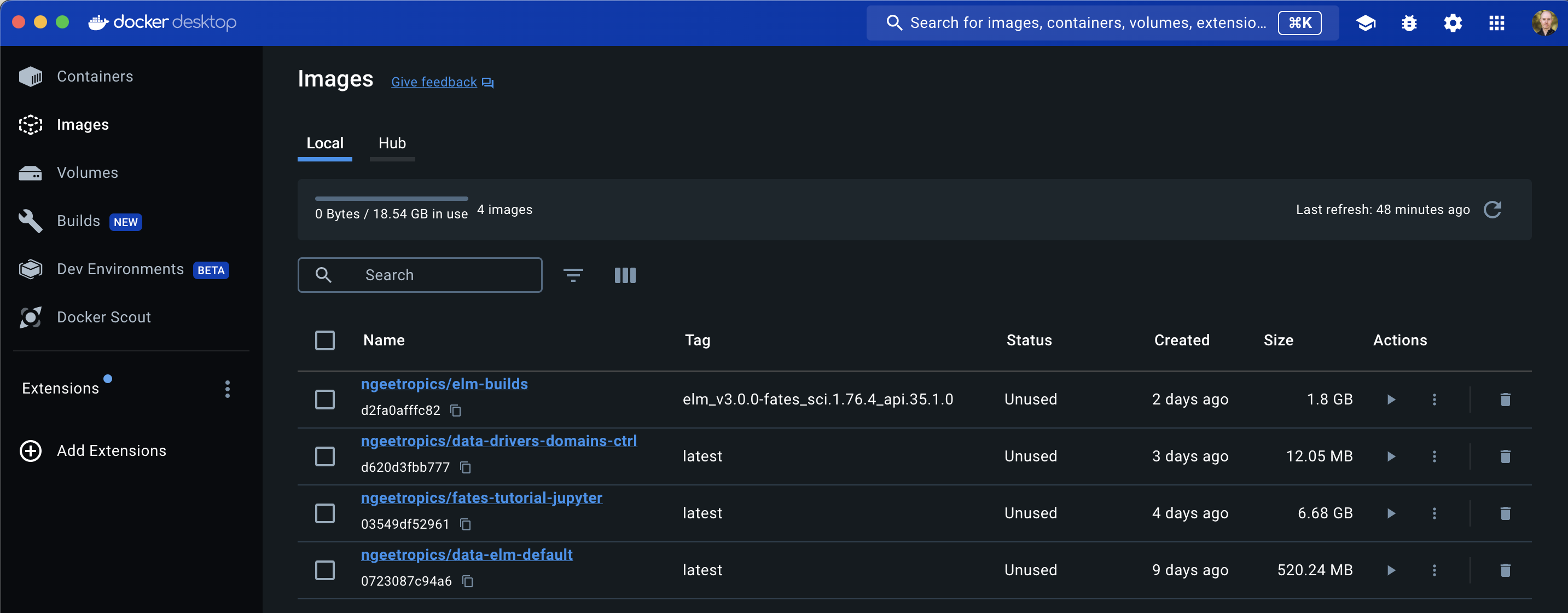Screen dimensions: 1568x613
Task: Click the 9 days ago created value
Action: 1190,570
